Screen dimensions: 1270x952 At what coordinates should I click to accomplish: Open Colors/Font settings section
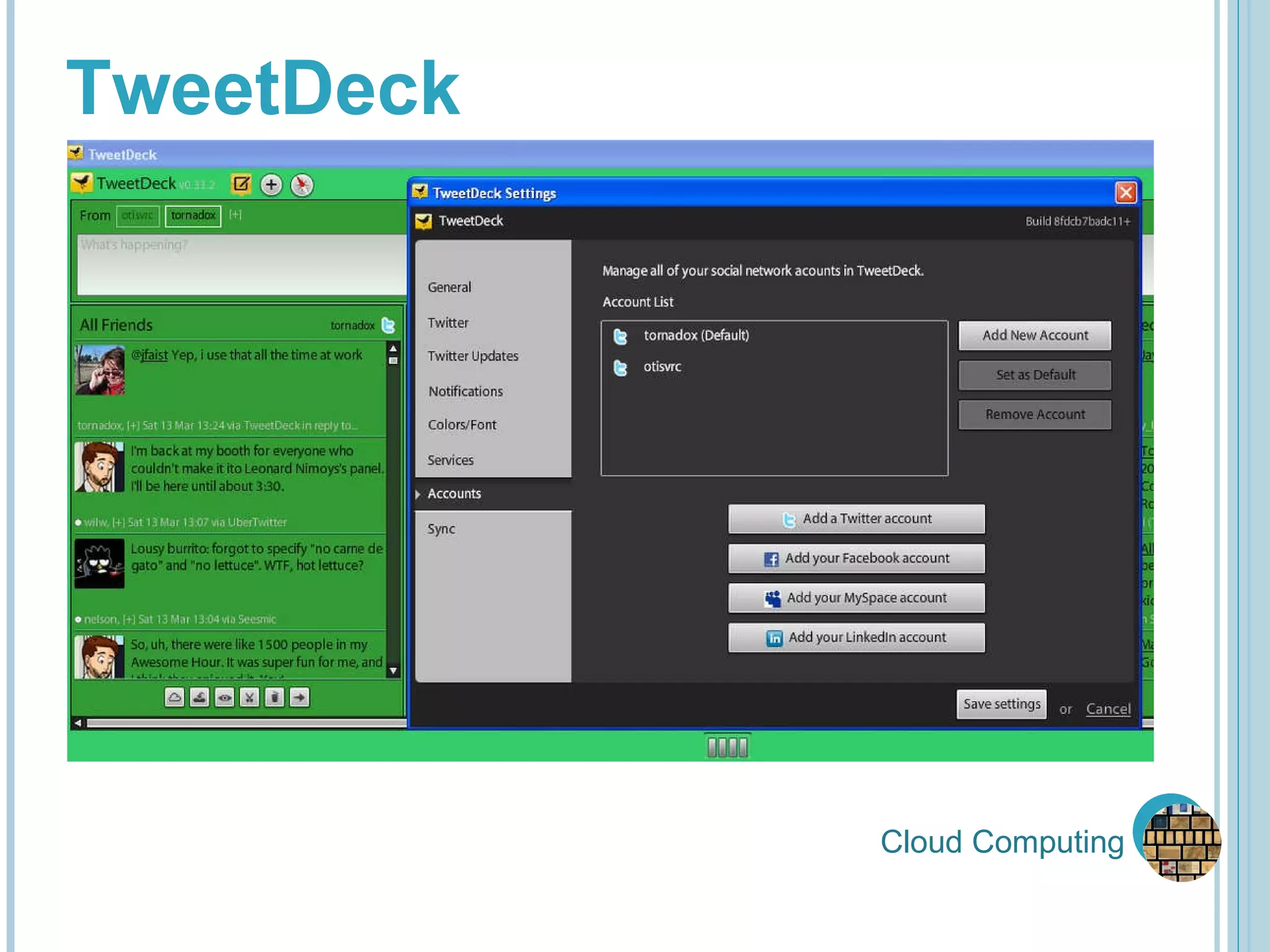(x=462, y=425)
